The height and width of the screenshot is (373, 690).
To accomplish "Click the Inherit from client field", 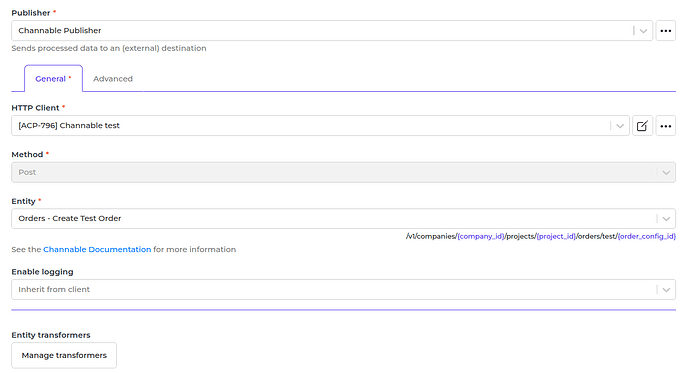I will pyautogui.click(x=343, y=289).
